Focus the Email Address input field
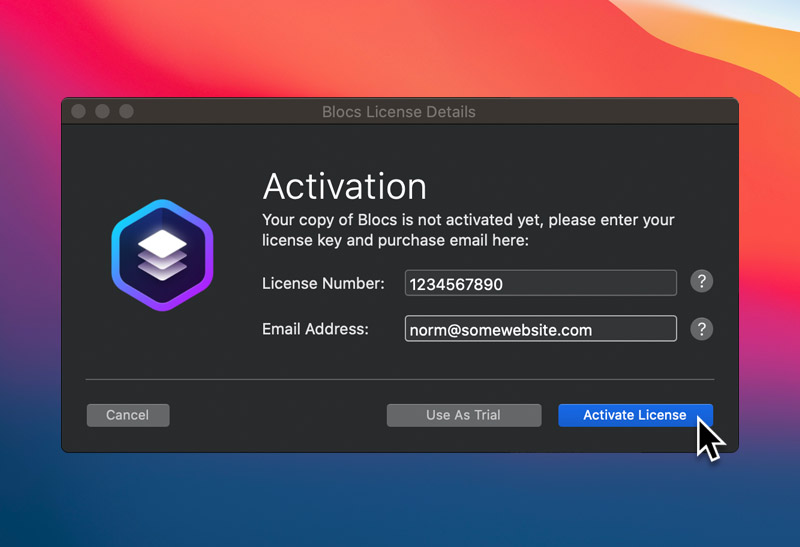The height and width of the screenshot is (547, 800). click(541, 329)
